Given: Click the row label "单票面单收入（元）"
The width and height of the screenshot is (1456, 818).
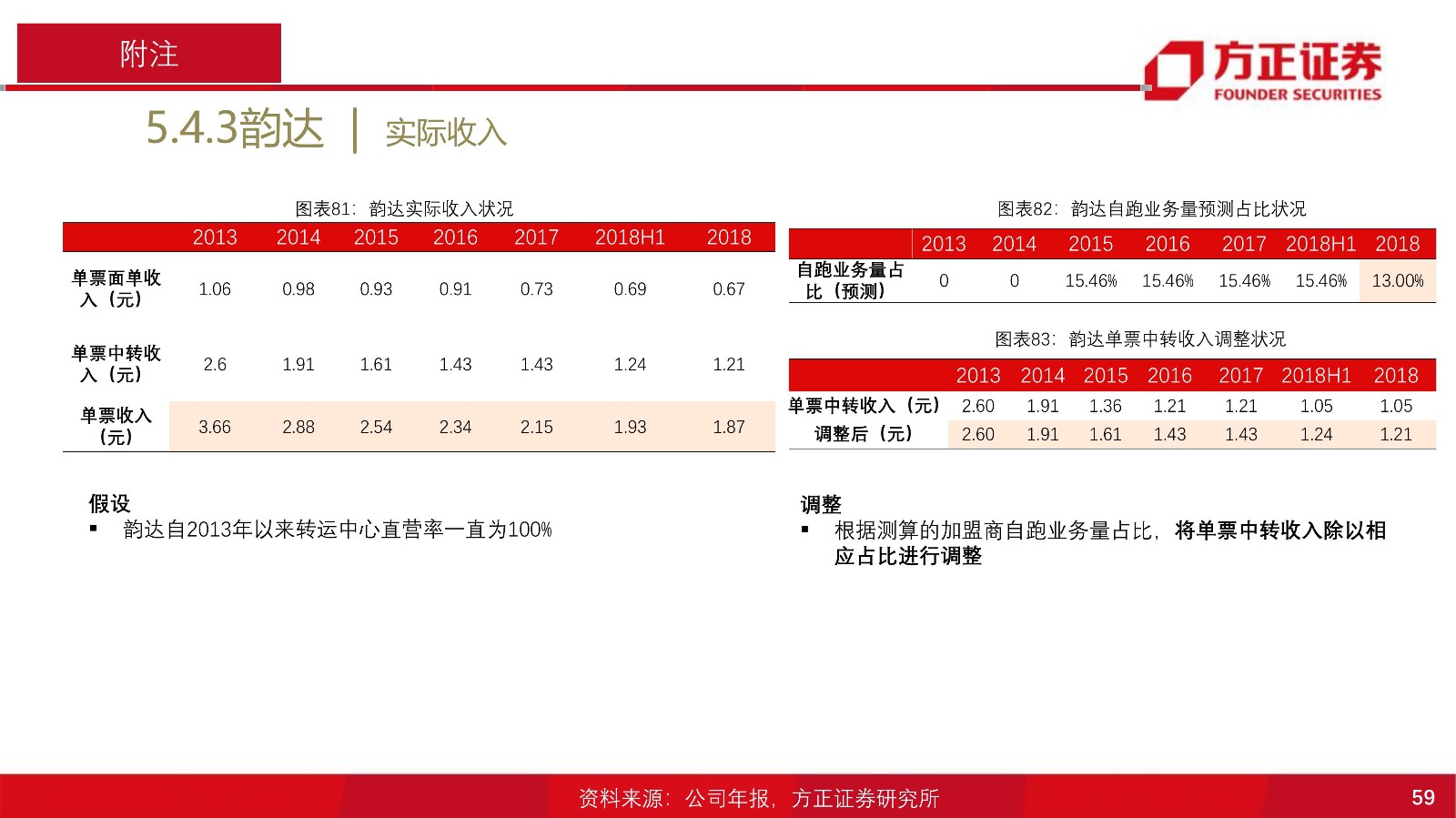Looking at the screenshot, I should 116,288.
